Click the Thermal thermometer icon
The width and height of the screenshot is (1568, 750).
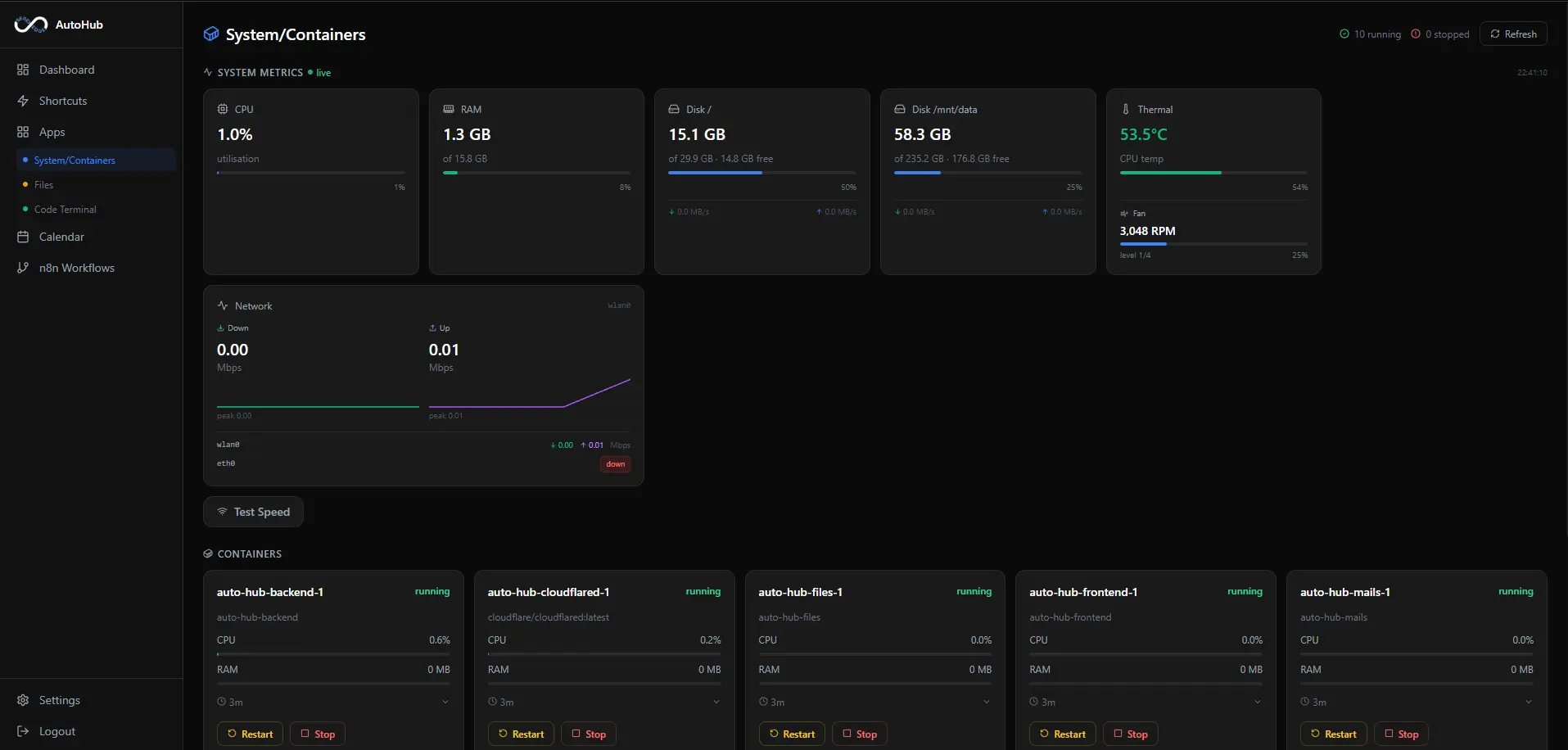pos(1126,109)
